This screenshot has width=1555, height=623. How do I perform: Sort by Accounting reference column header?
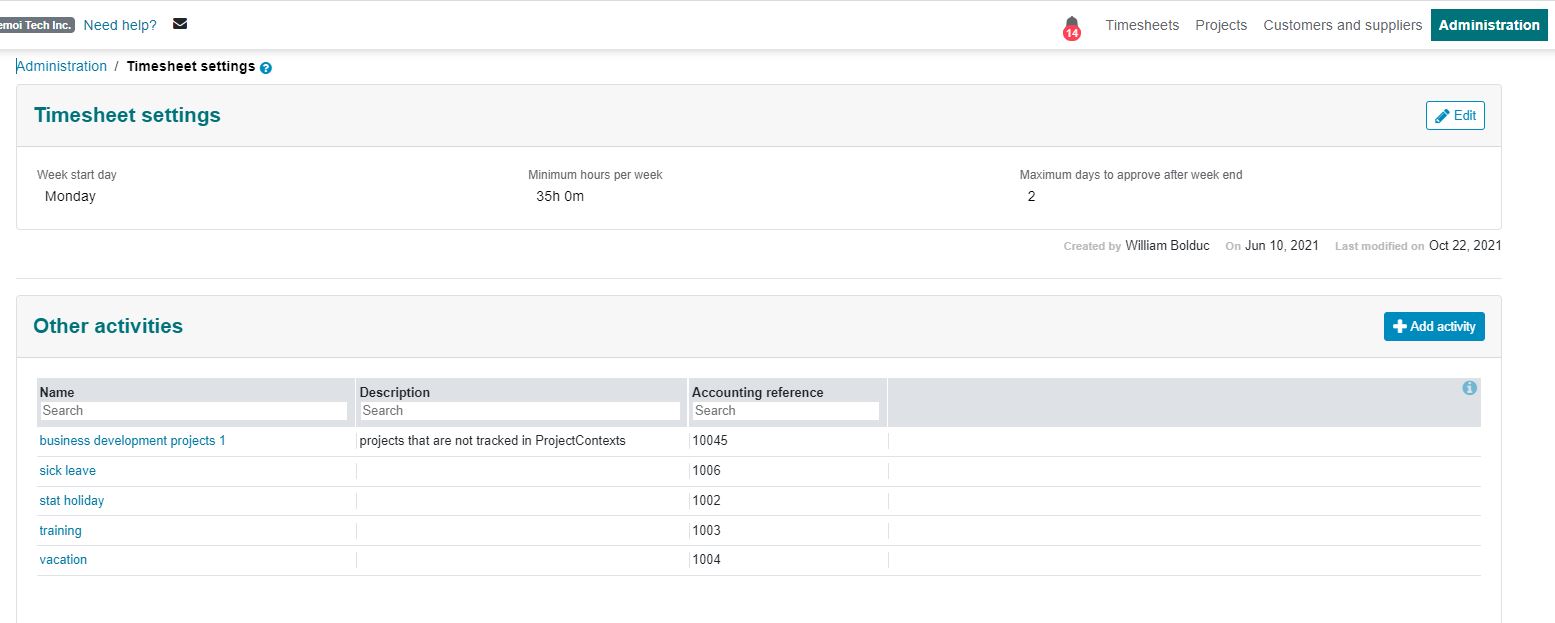tap(757, 393)
